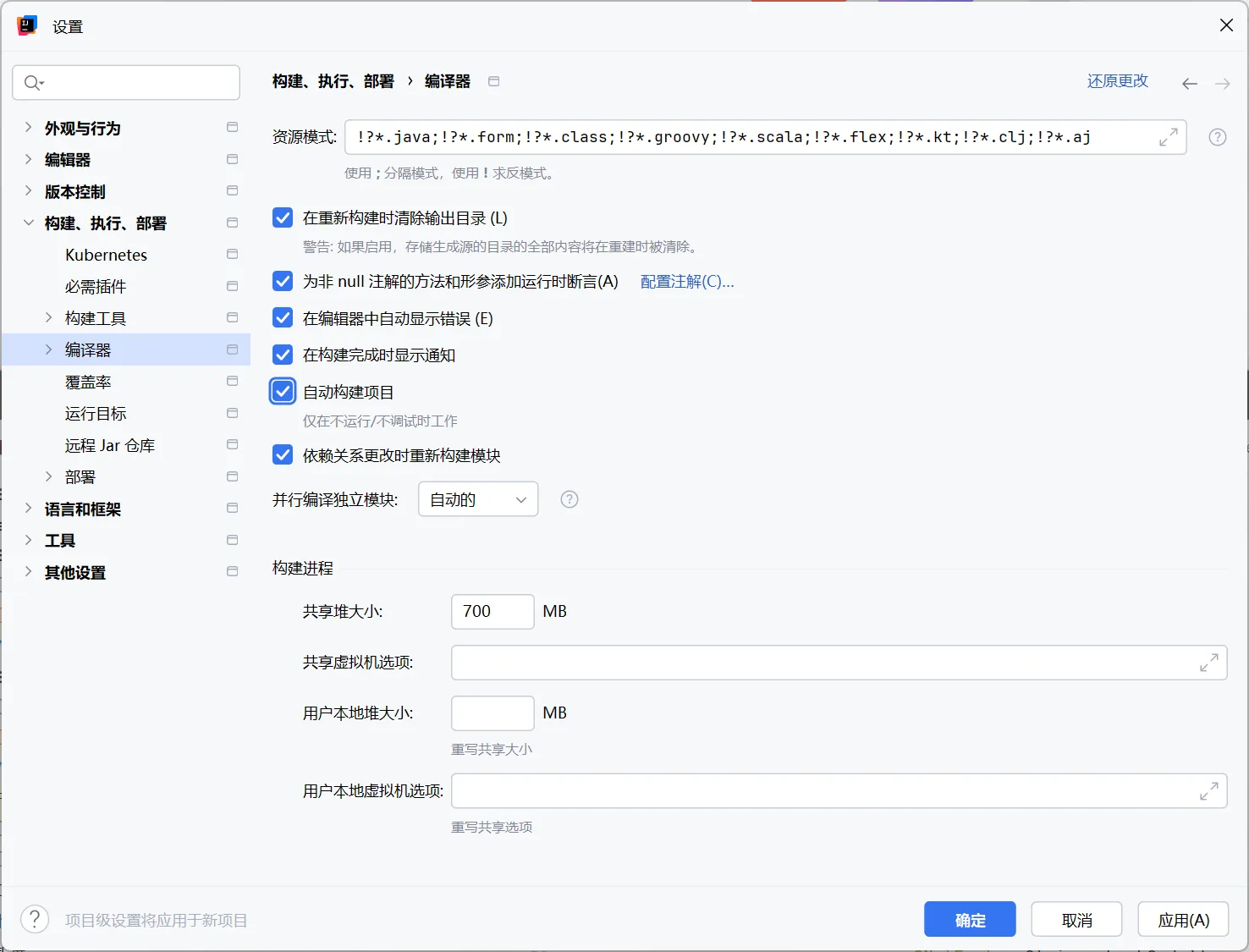Click the search icon in settings search box
The height and width of the screenshot is (952, 1249).
tap(34, 82)
